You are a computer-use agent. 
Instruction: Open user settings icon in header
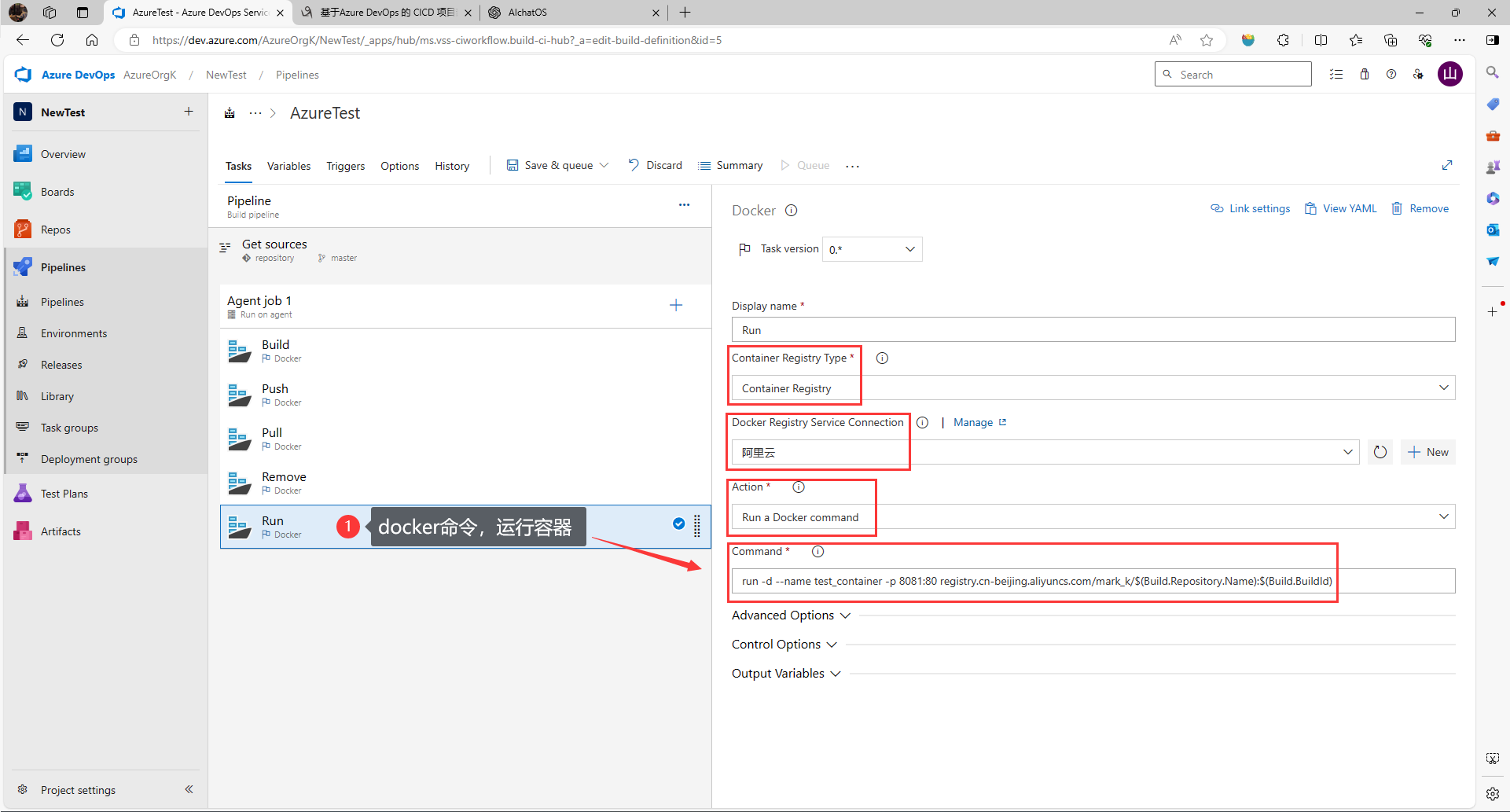tap(1418, 75)
